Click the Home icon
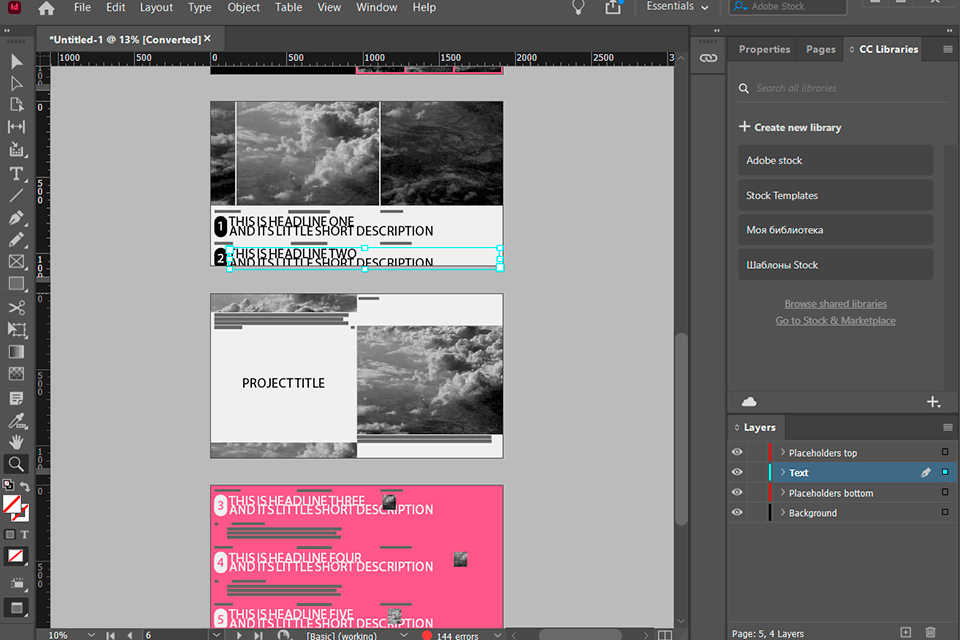 (x=46, y=8)
